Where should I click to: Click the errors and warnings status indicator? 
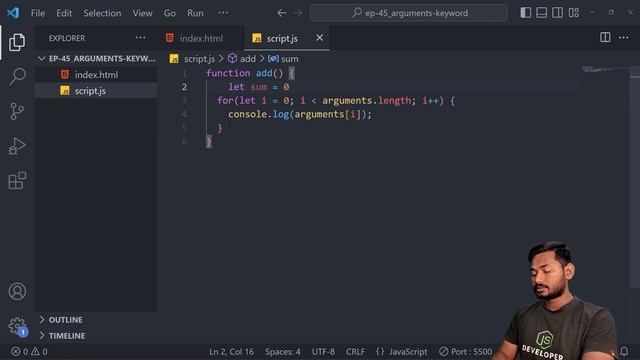pyautogui.click(x=29, y=351)
